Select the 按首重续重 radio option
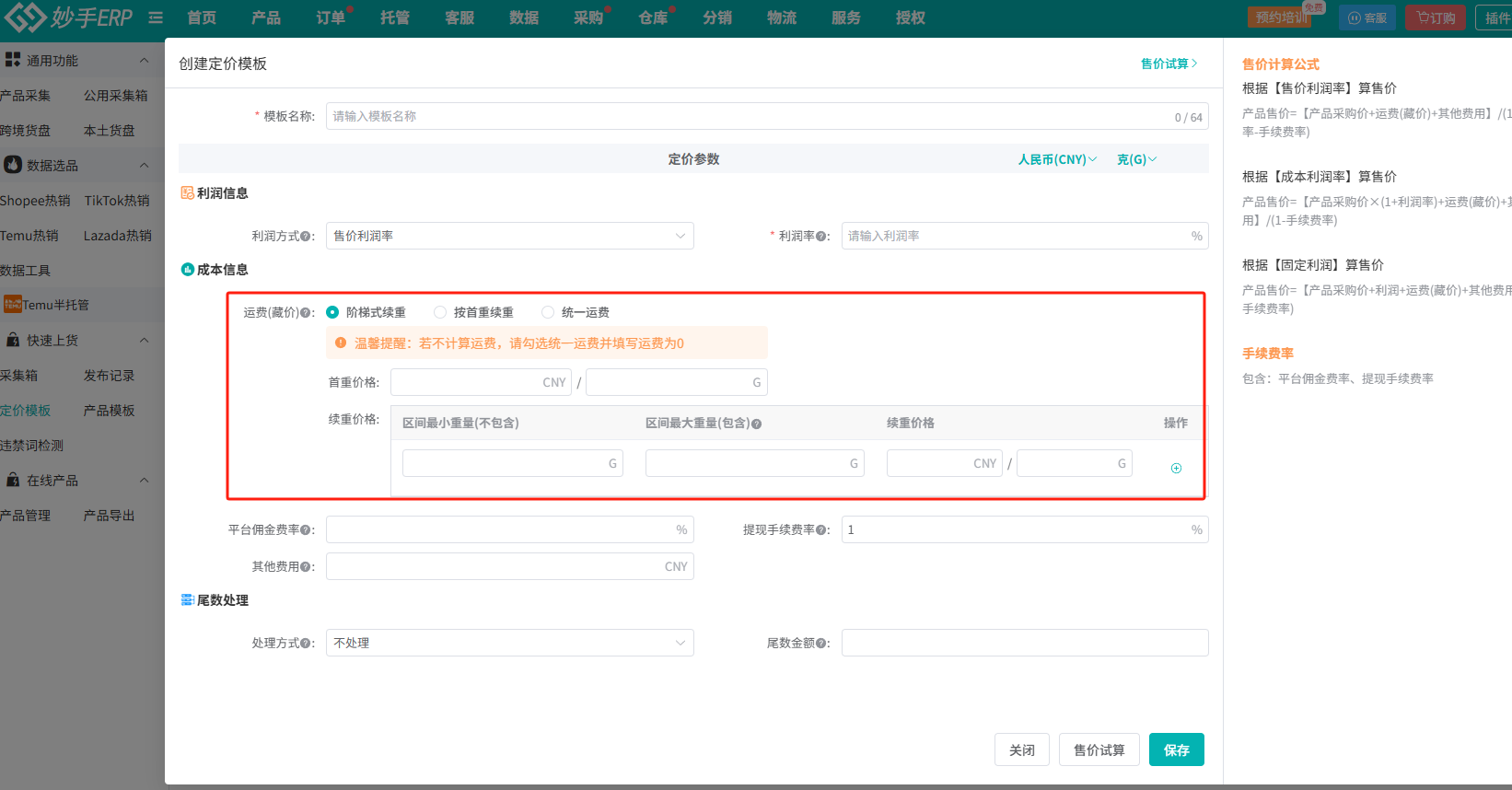Image resolution: width=1512 pixels, height=790 pixels. (440, 312)
